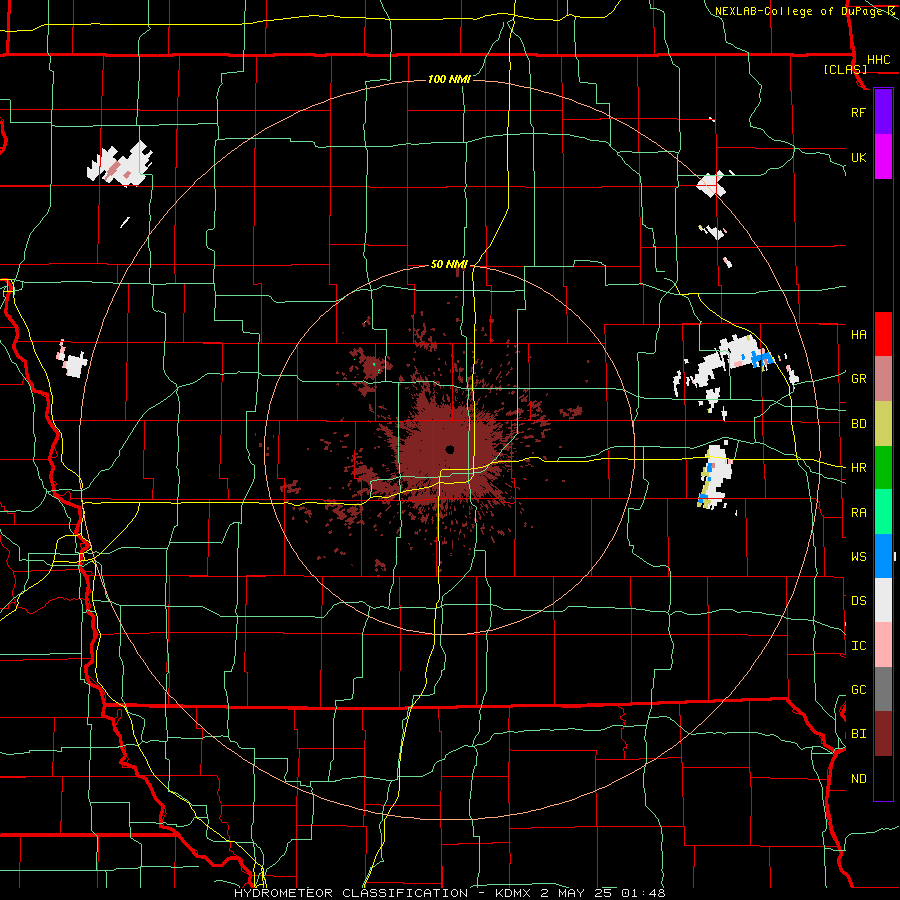Click the IC legend label
Viewport: 900px width, 900px height.
(x=858, y=646)
